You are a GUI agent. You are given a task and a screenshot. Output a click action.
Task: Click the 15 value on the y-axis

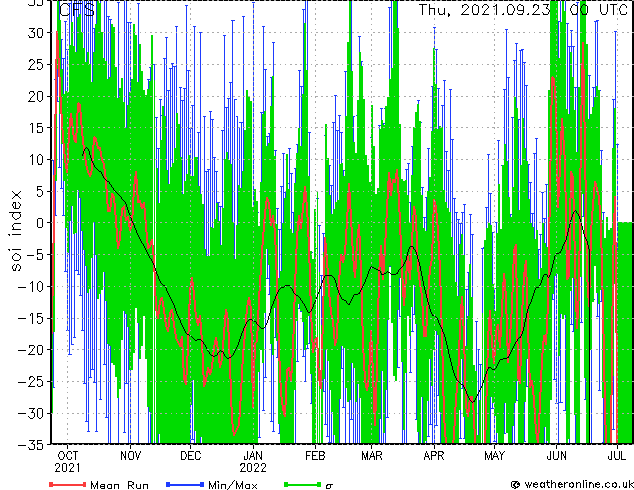36,128
